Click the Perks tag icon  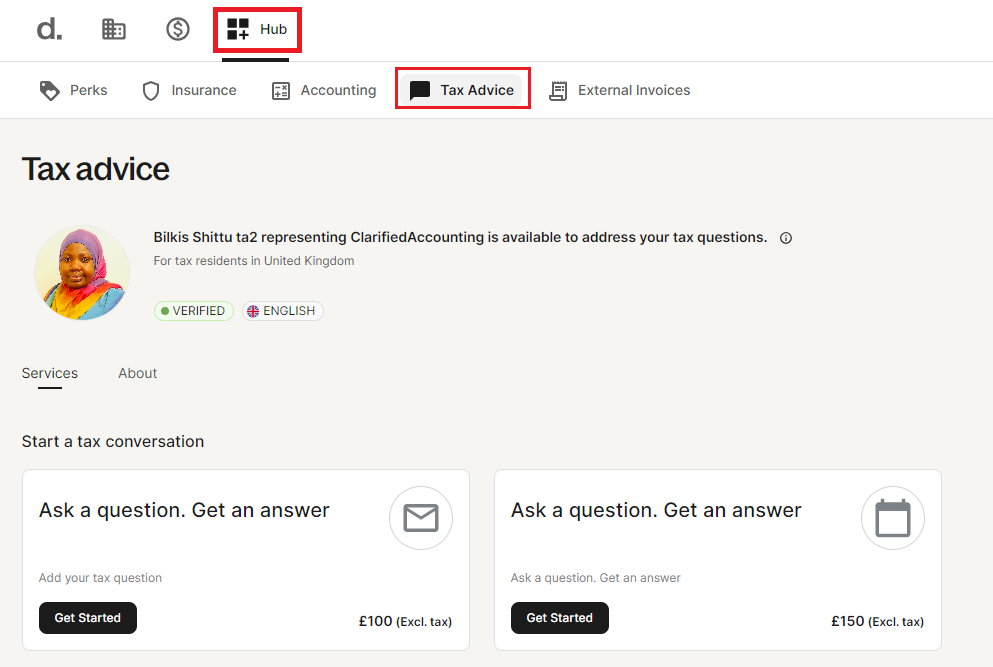point(49,91)
